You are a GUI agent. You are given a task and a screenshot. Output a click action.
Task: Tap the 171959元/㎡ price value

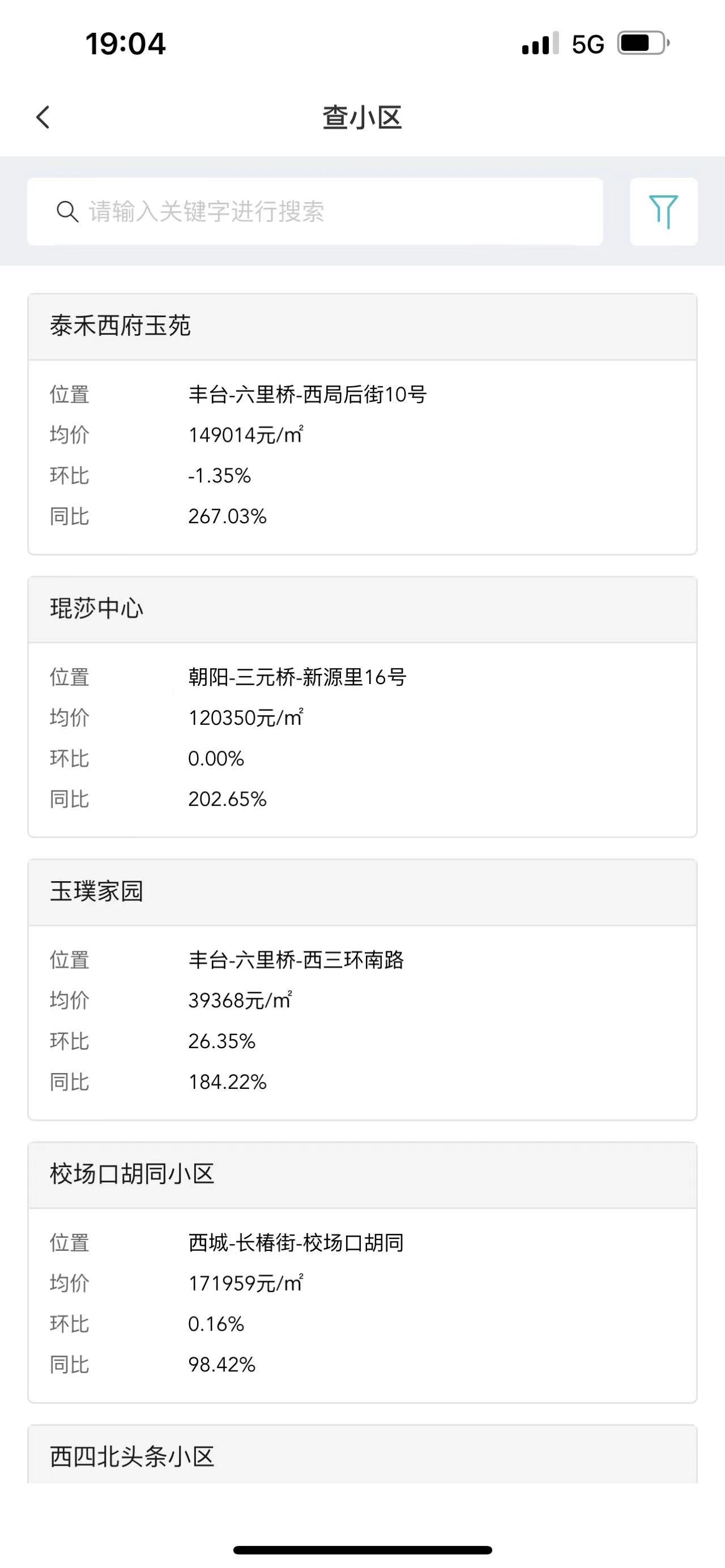[x=245, y=1283]
